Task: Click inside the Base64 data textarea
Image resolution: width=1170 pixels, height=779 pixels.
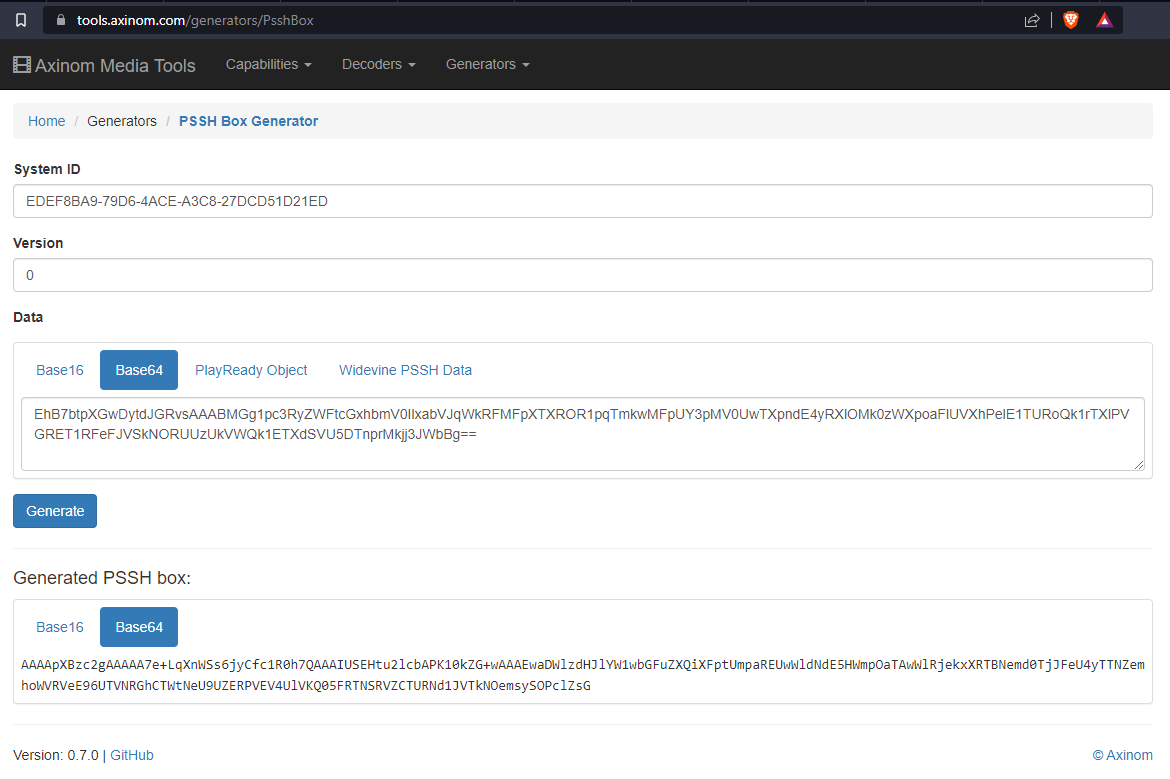Action: tap(583, 434)
